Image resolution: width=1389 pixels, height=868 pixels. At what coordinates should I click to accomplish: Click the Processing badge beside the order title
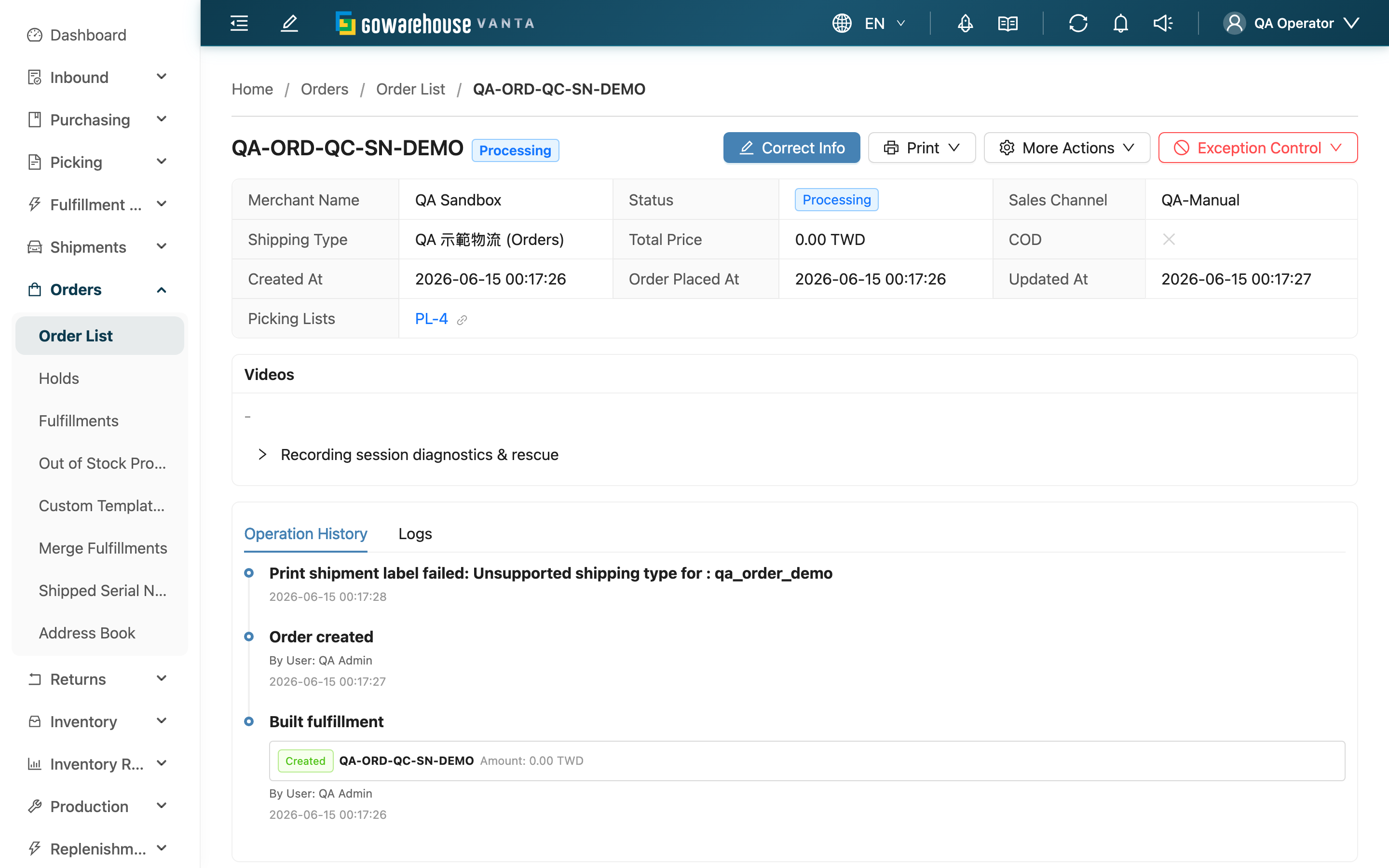point(515,150)
